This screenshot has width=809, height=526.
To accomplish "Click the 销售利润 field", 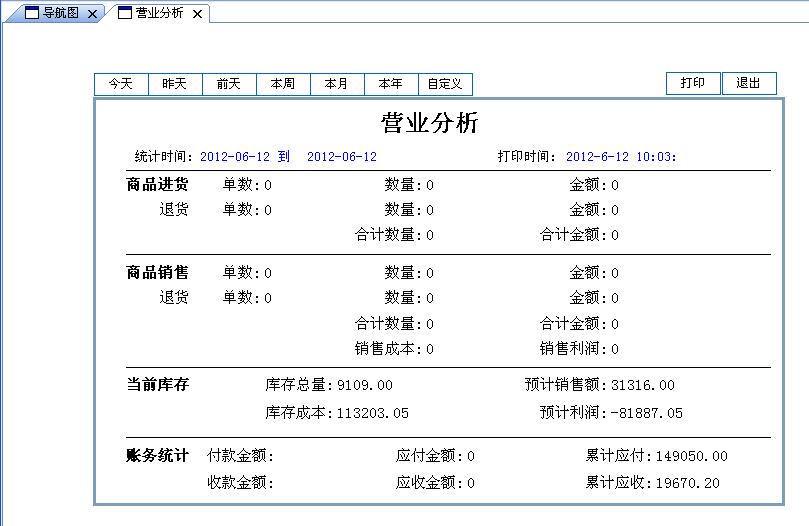I will (x=579, y=349).
